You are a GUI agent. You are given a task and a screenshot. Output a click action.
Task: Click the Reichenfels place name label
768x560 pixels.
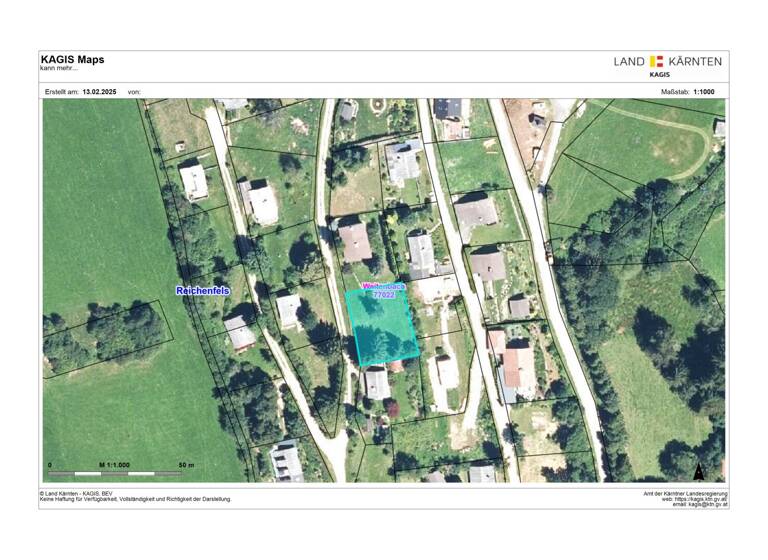point(203,290)
